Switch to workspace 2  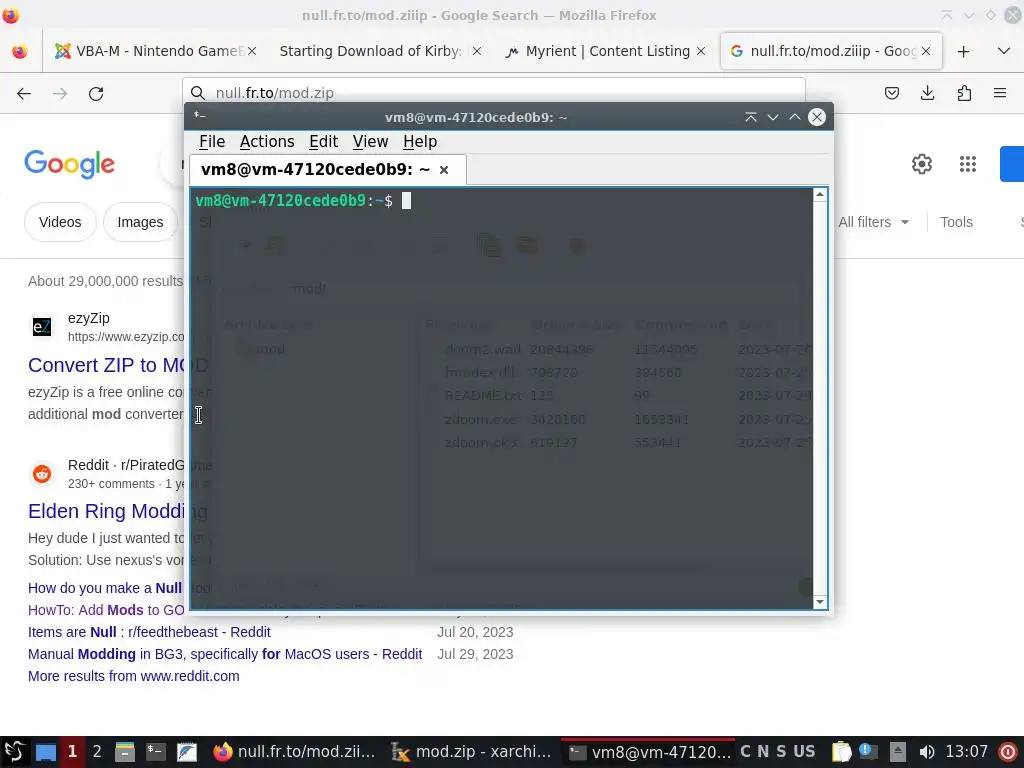pos(97,752)
